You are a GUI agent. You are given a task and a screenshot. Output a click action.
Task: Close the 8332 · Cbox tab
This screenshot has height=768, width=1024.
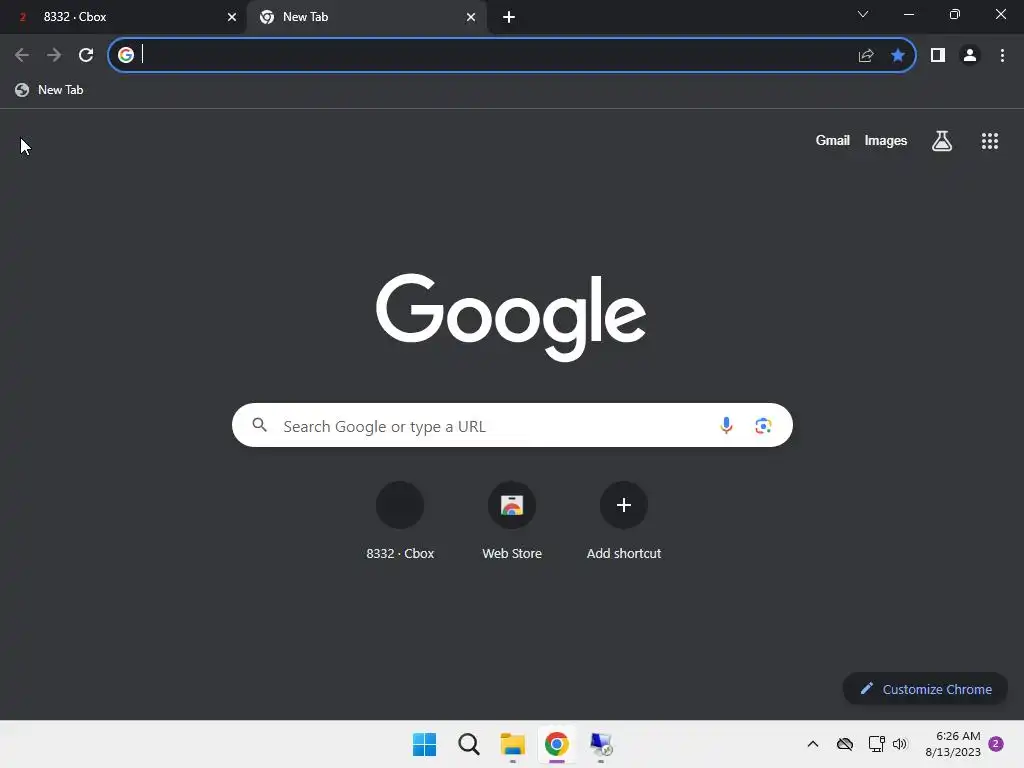pyautogui.click(x=232, y=17)
